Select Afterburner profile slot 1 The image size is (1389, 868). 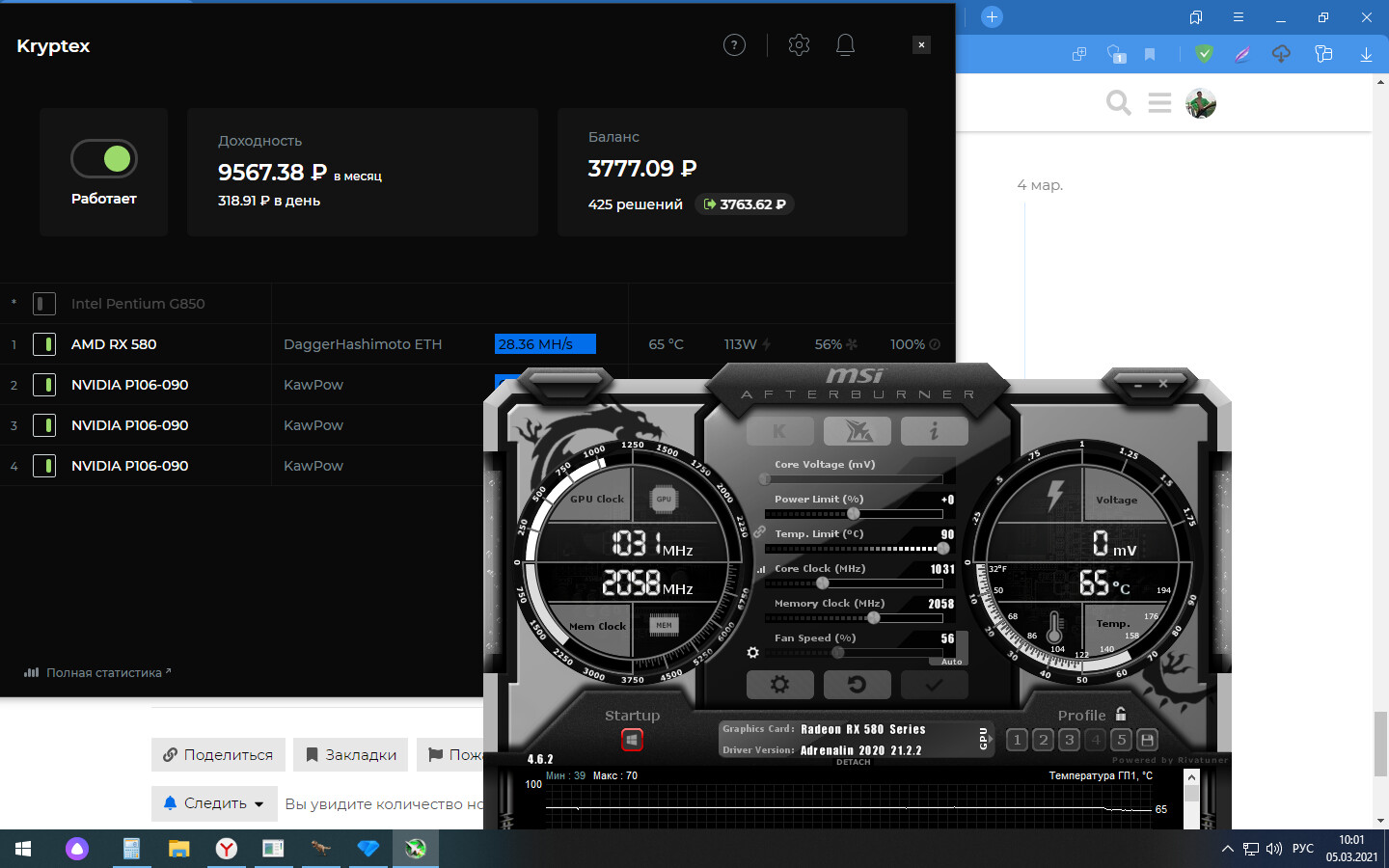(x=1017, y=740)
